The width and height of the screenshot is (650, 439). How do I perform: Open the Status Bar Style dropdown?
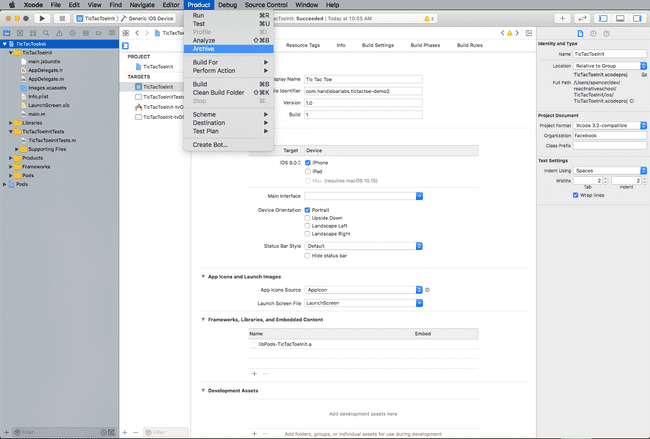click(364, 246)
